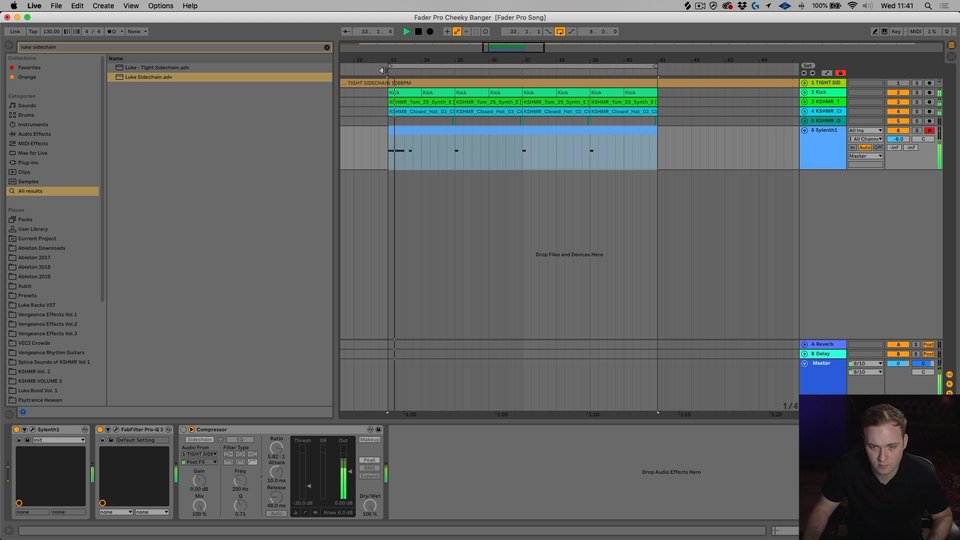Image resolution: width=960 pixels, height=540 pixels.
Task: Unfold track 3 KSHMR_T
Action: click(x=804, y=102)
